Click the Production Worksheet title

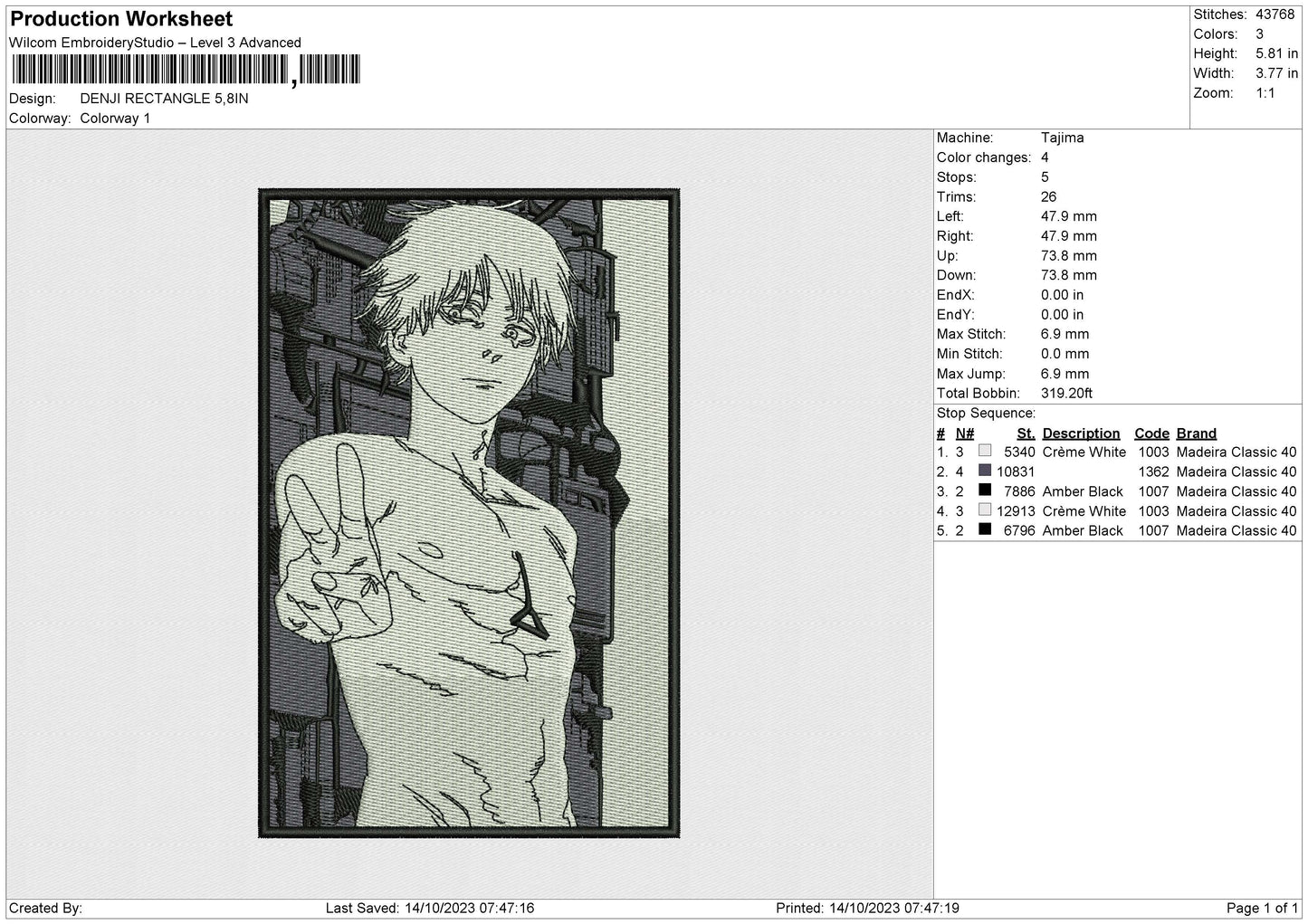pos(121,19)
